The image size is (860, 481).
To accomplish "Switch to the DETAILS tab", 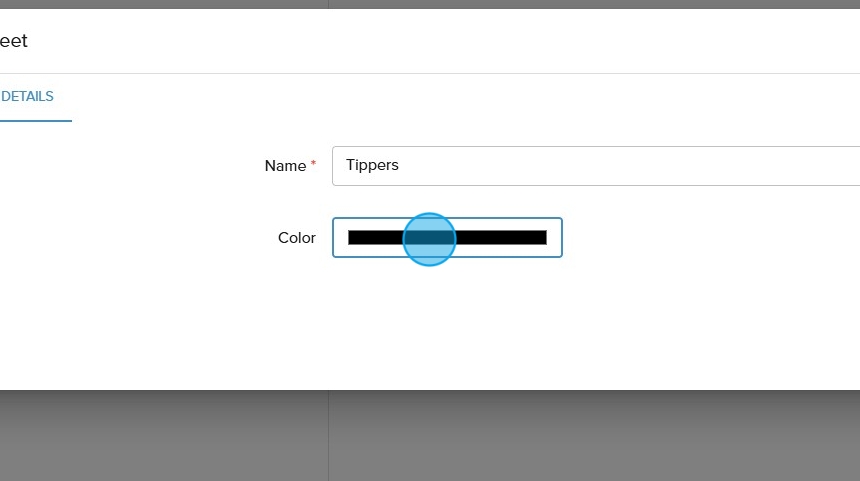I will coord(28,97).
